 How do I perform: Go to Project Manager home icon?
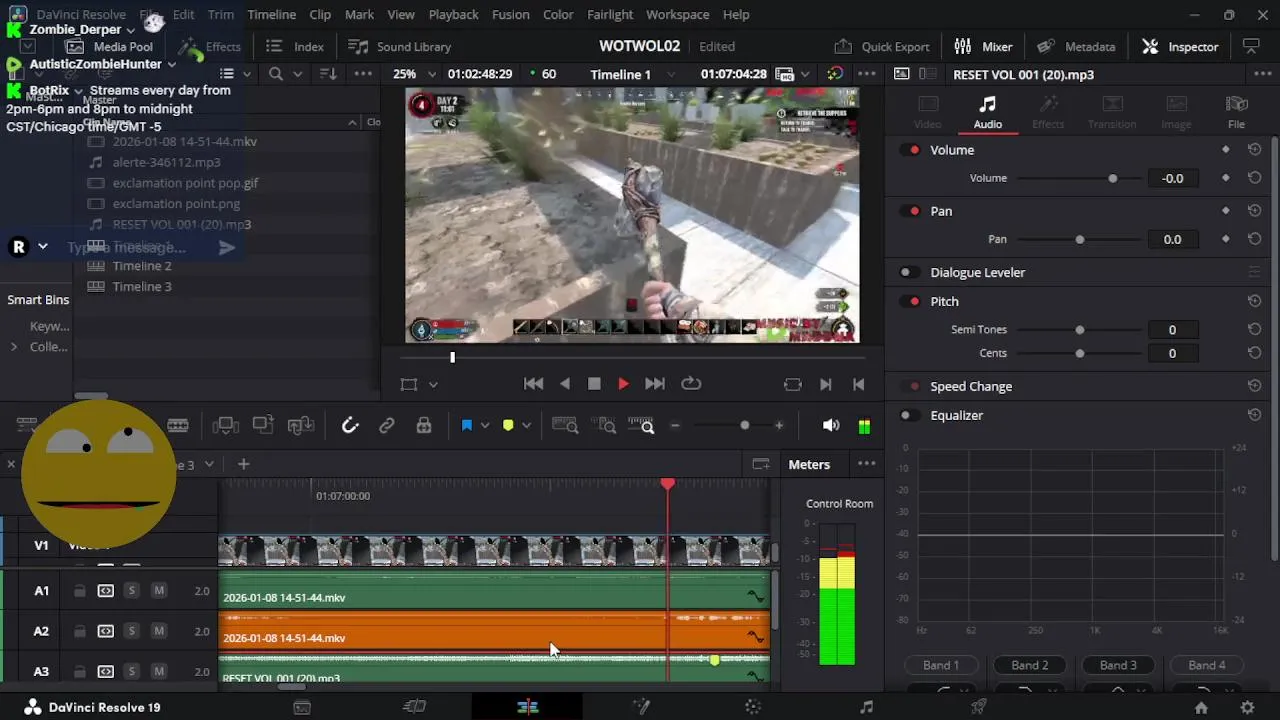tap(1201, 707)
